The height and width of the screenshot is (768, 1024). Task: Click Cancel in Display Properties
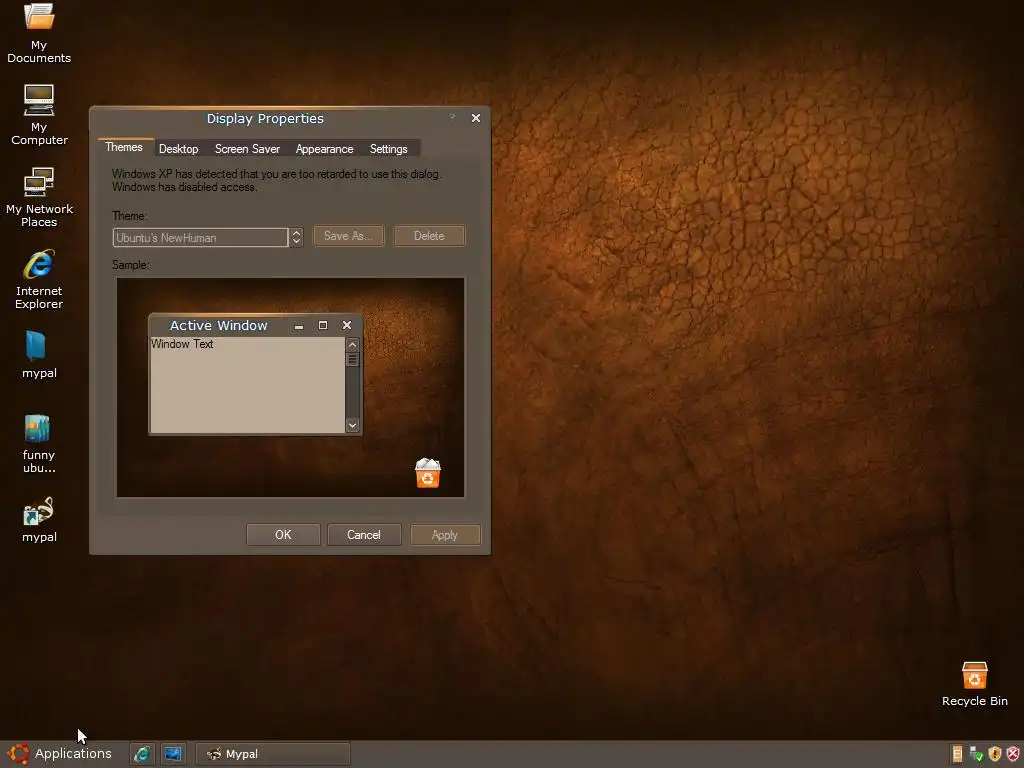point(364,535)
